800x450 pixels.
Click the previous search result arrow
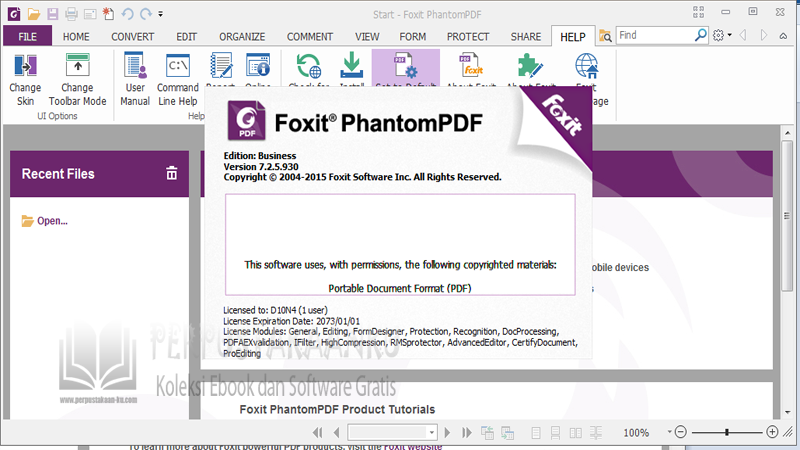743,35
